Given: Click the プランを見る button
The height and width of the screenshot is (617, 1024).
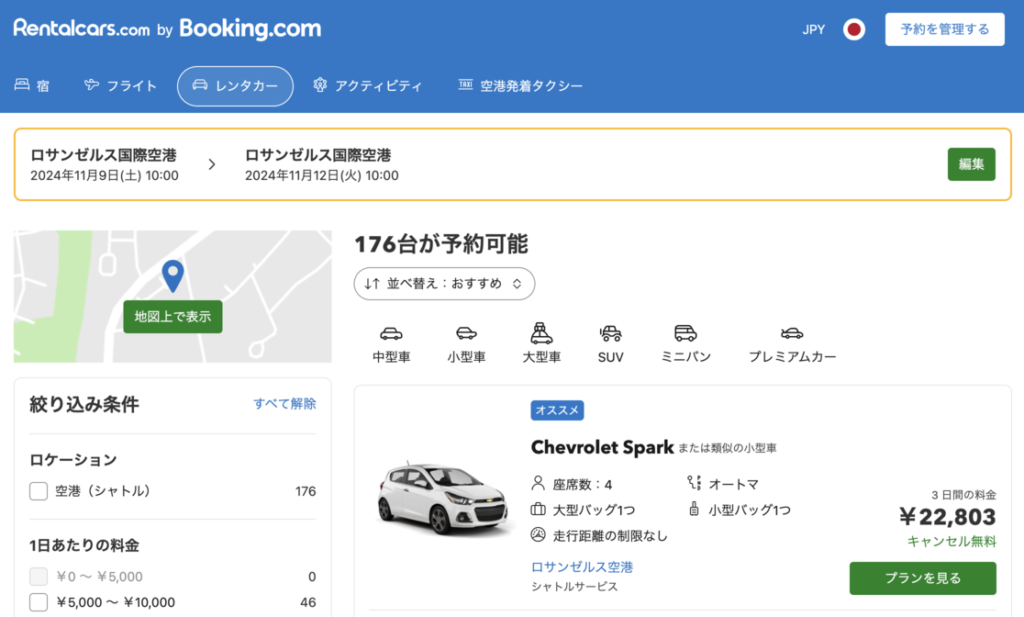Looking at the screenshot, I should (922, 578).
